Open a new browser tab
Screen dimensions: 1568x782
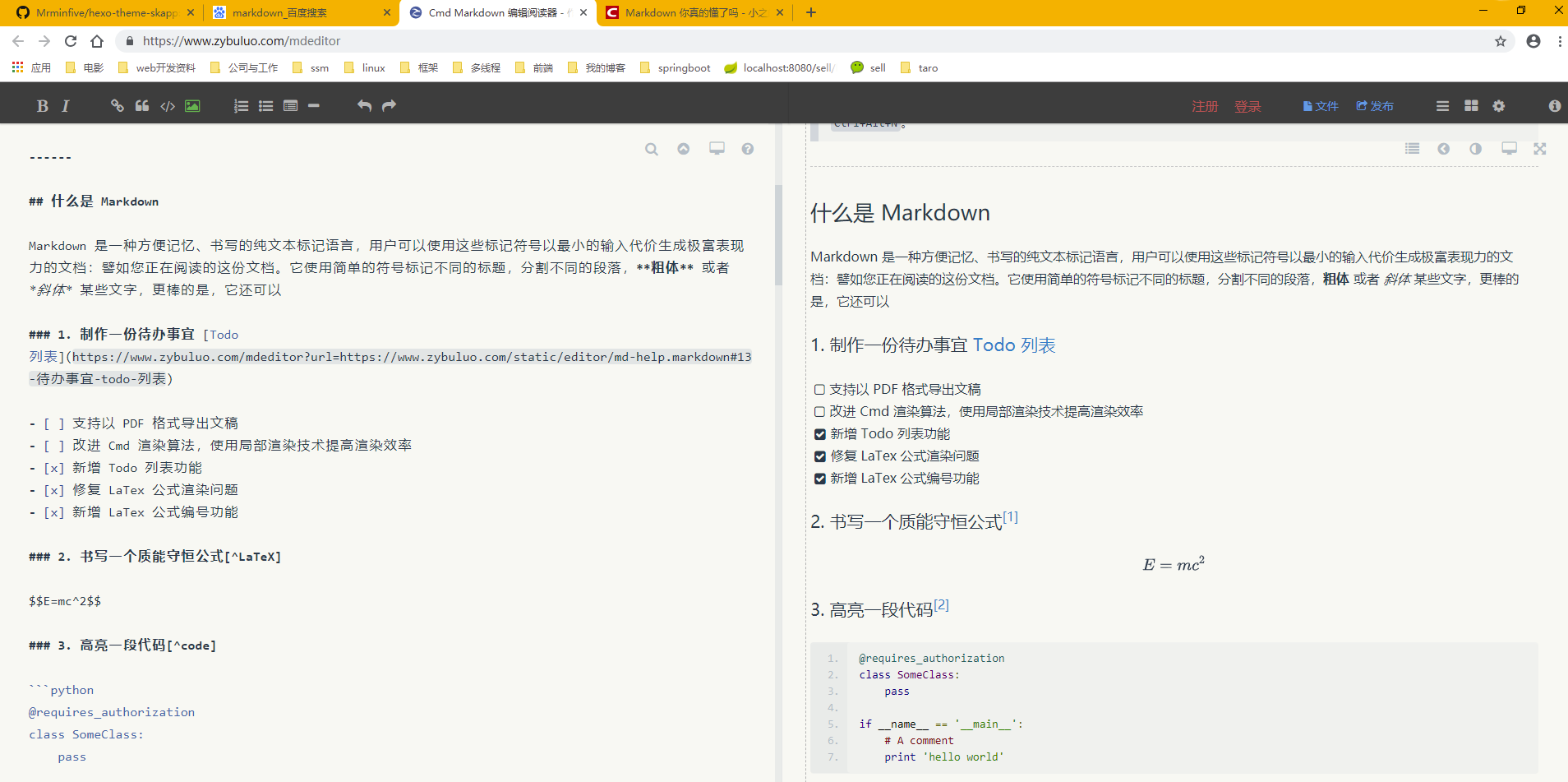tap(811, 12)
